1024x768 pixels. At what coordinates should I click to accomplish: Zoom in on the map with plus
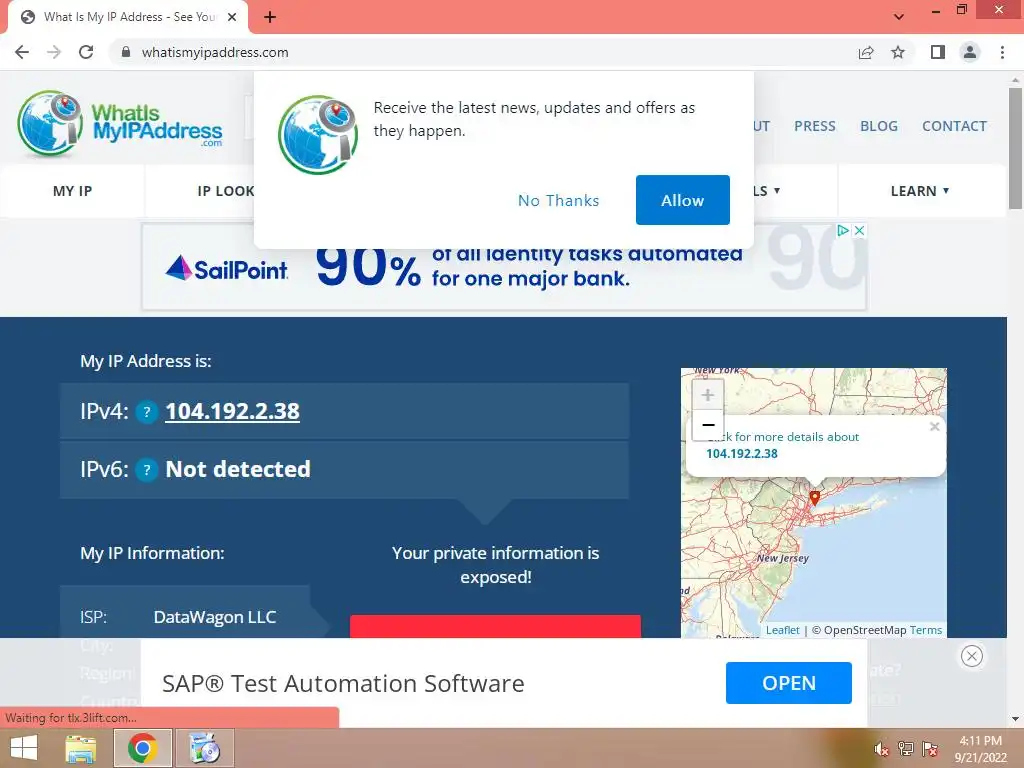(x=708, y=395)
